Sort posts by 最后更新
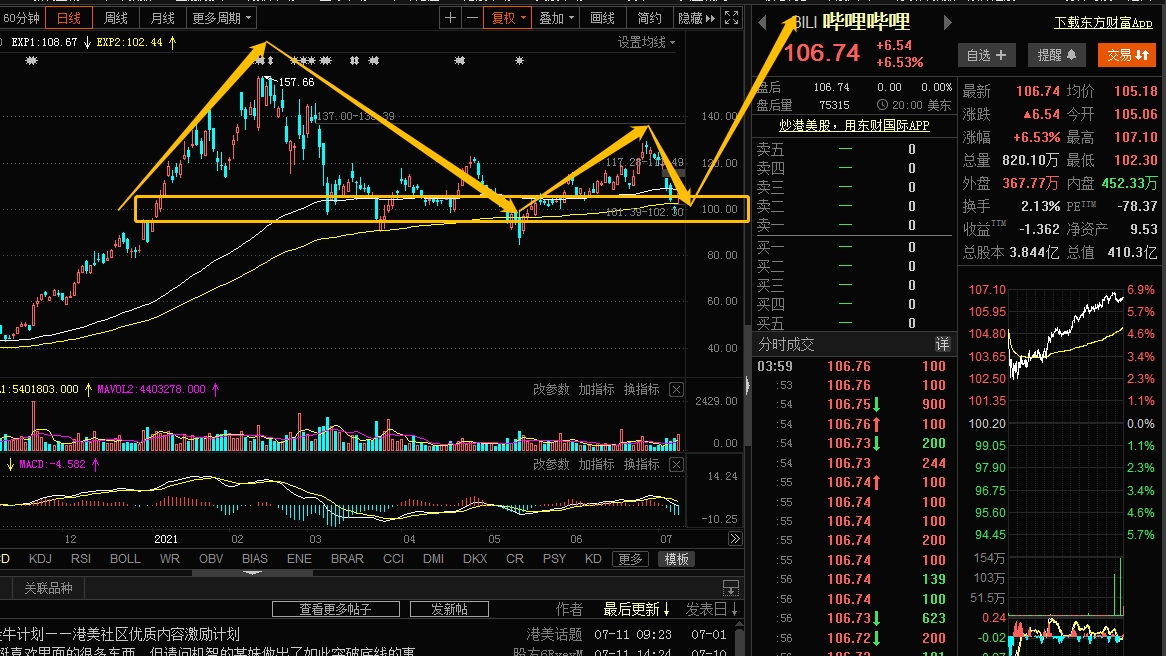Image resolution: width=1166 pixels, height=656 pixels. [636, 609]
